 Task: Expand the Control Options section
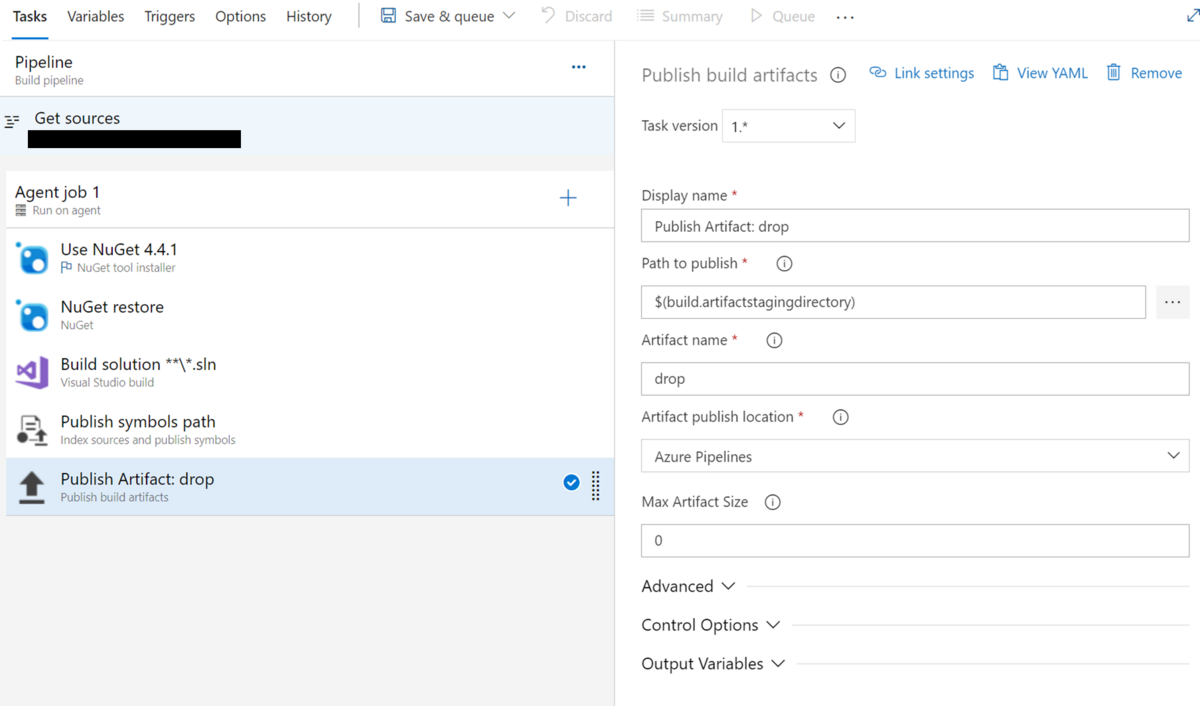[711, 625]
